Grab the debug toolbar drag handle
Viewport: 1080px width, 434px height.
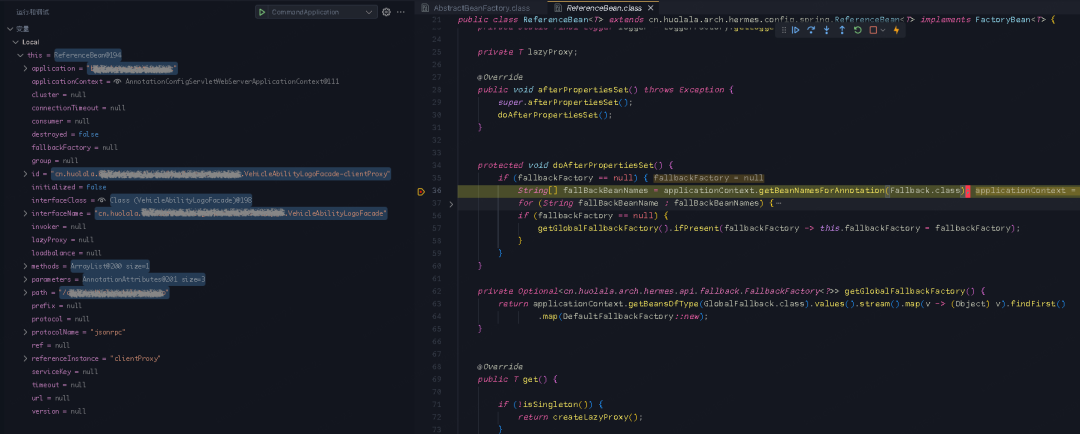click(783, 30)
